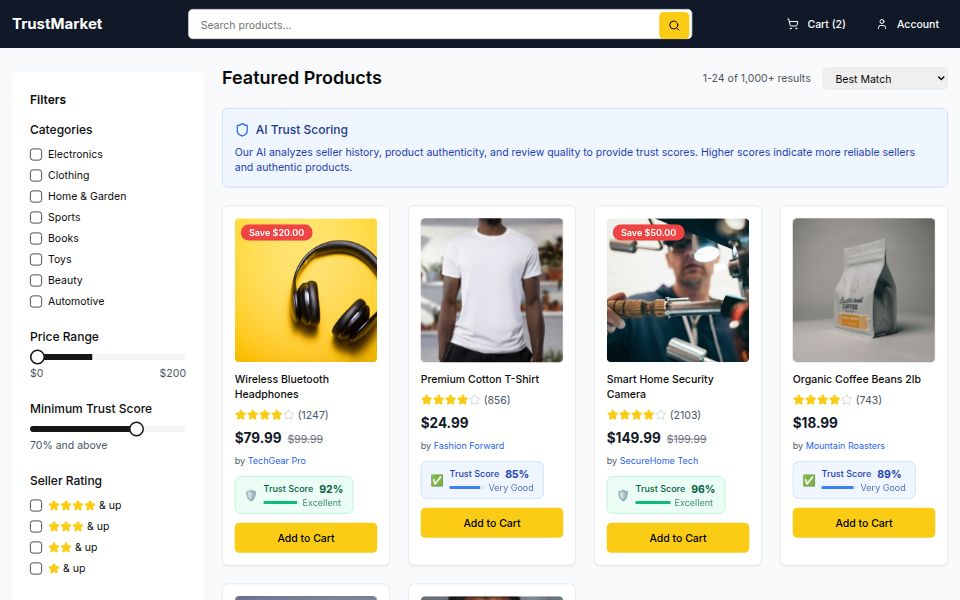Click the AI Trust Scoring shield icon

[x=240, y=129]
